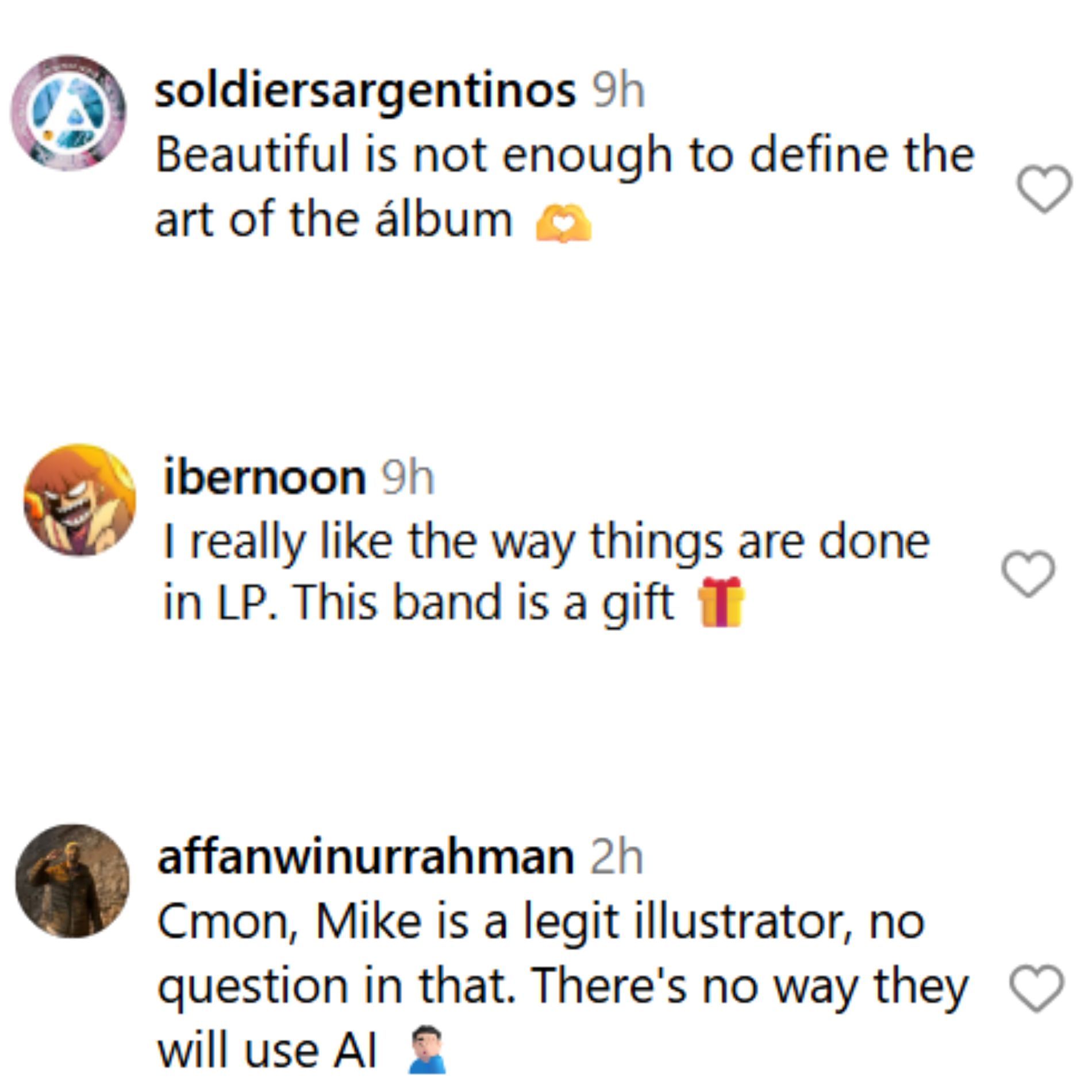Open the 2h timestamp next to affanwinurrahman
The width and height of the screenshot is (1092, 1092).
coord(616,857)
